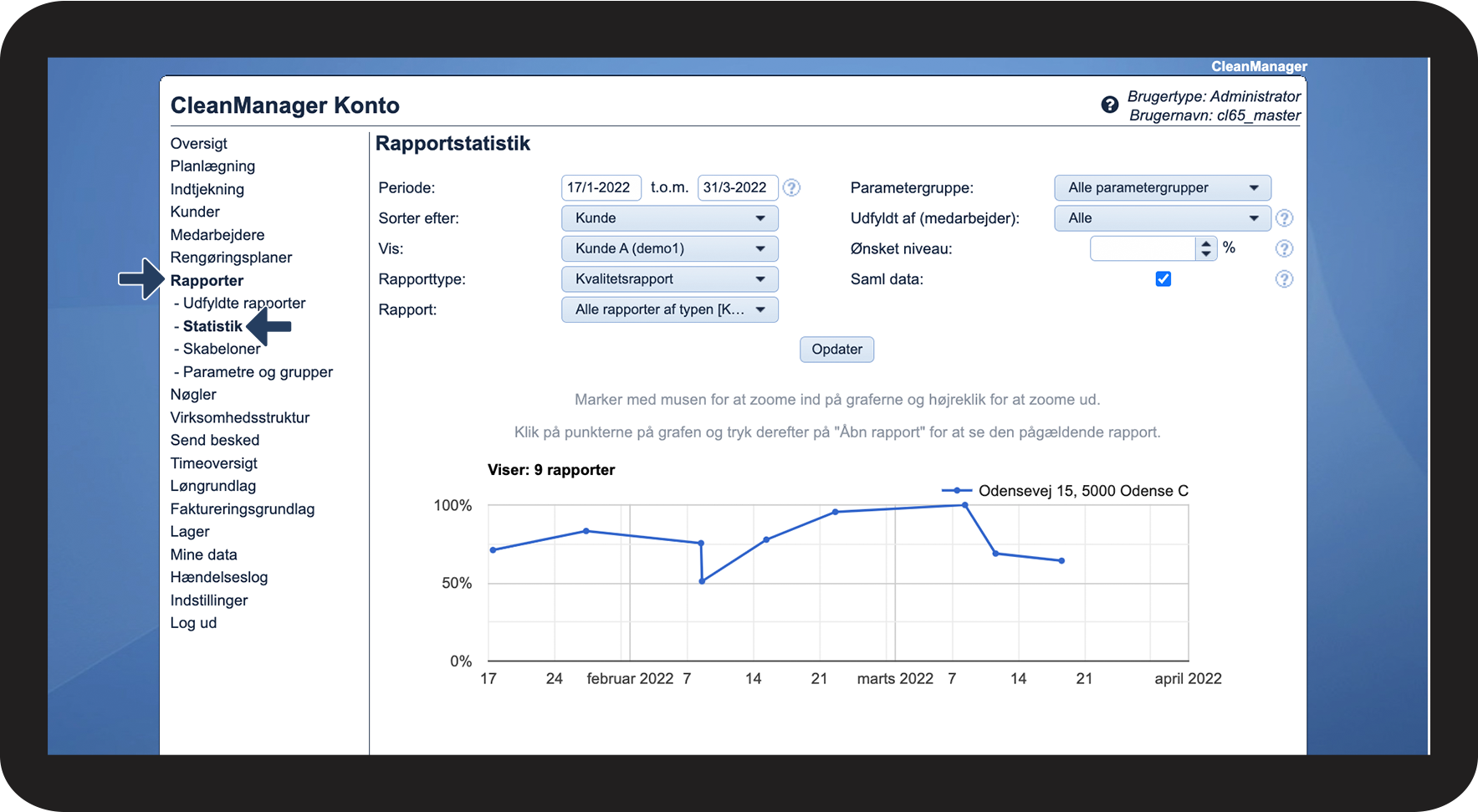Viewport: 1478px width, 812px height.
Task: Open the Sorter efter dropdown
Action: (669, 218)
